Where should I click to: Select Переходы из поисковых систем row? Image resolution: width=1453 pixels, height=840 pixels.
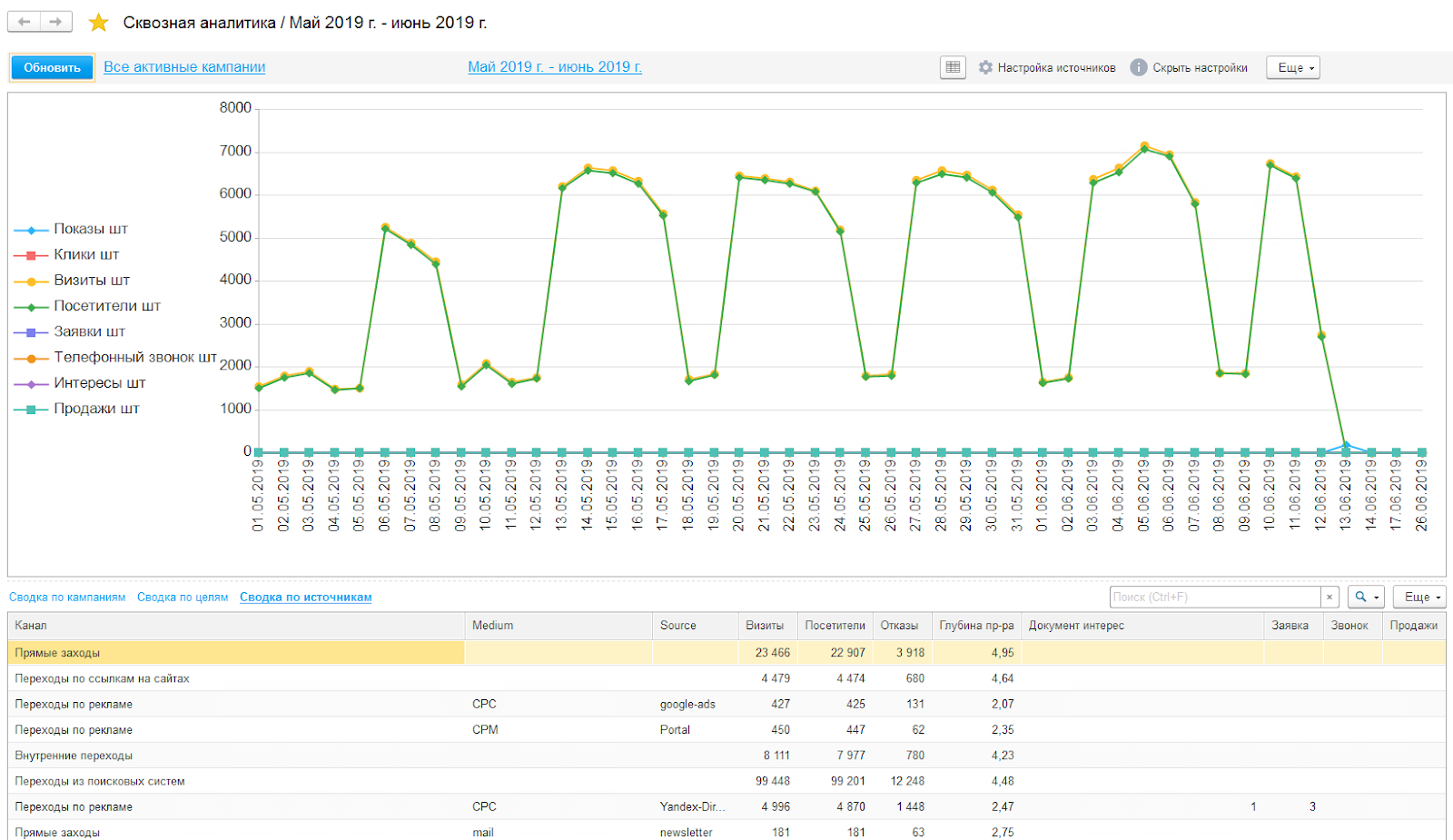(726, 781)
